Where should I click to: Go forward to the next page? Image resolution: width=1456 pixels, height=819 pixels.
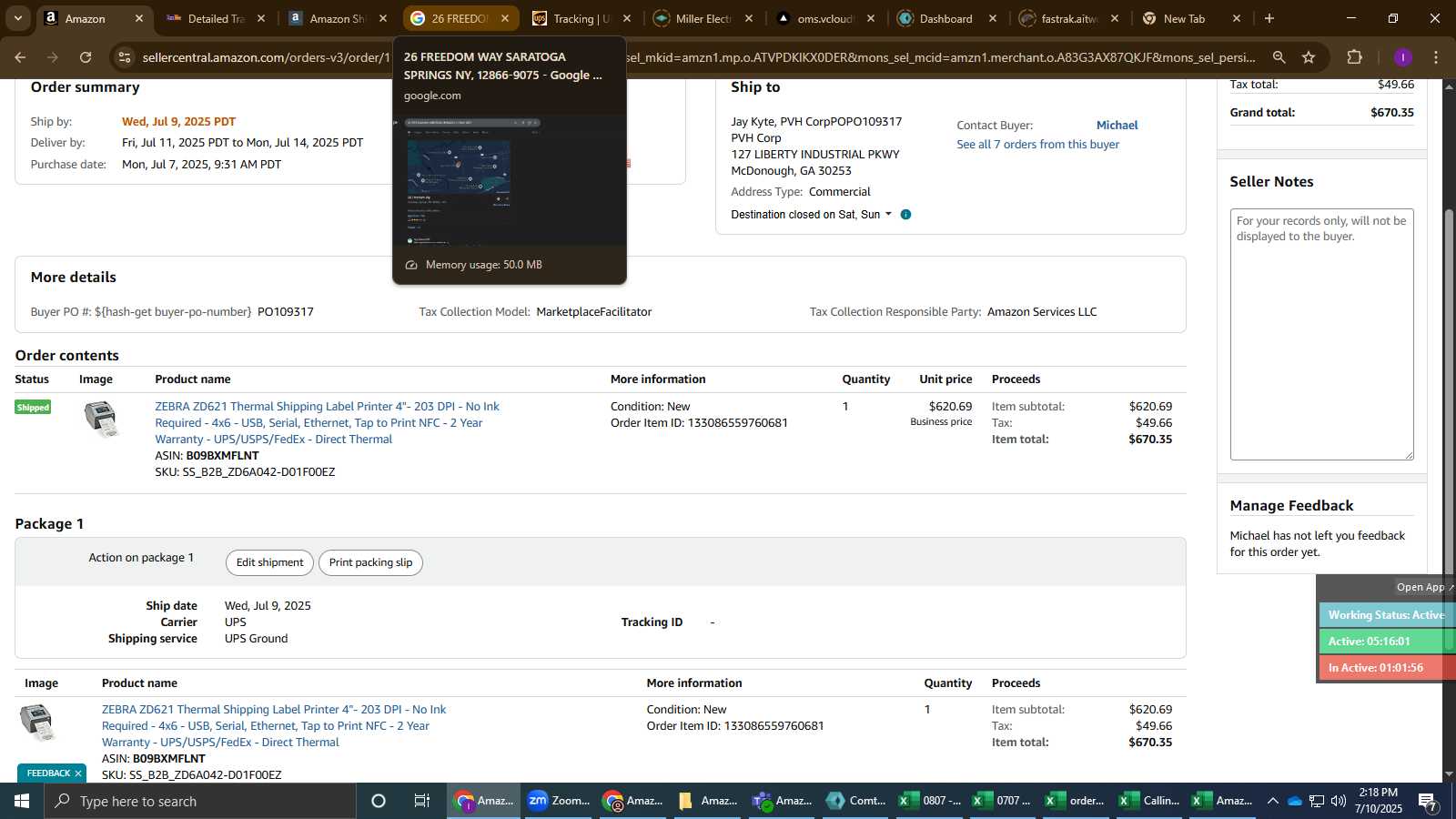point(53,57)
